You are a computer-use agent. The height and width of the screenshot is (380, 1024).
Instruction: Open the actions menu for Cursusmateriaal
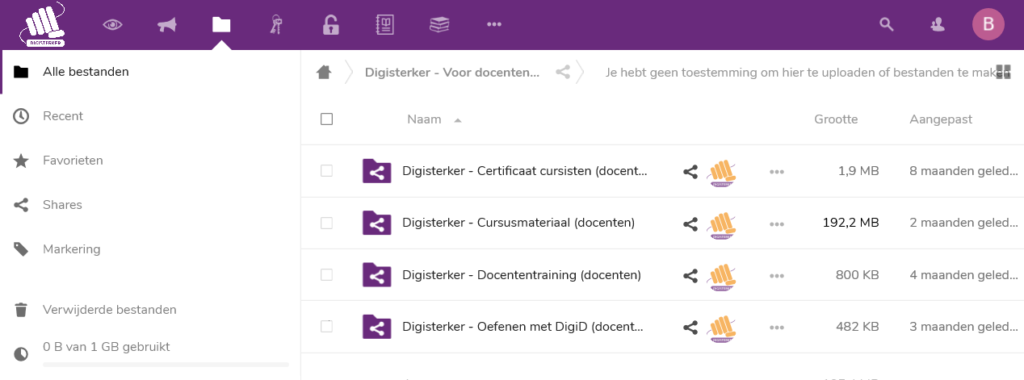click(x=776, y=224)
